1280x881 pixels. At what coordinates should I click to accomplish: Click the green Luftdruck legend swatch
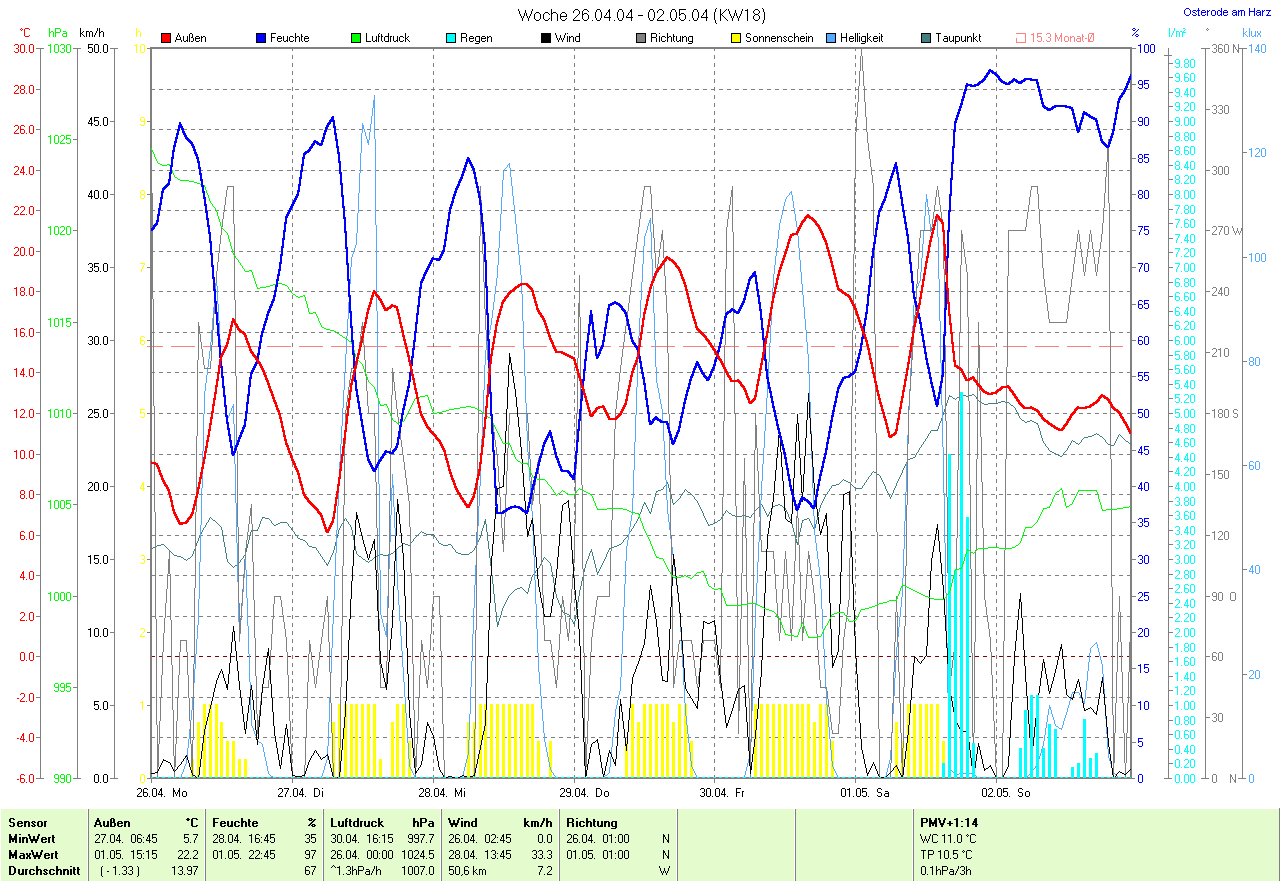pos(356,38)
